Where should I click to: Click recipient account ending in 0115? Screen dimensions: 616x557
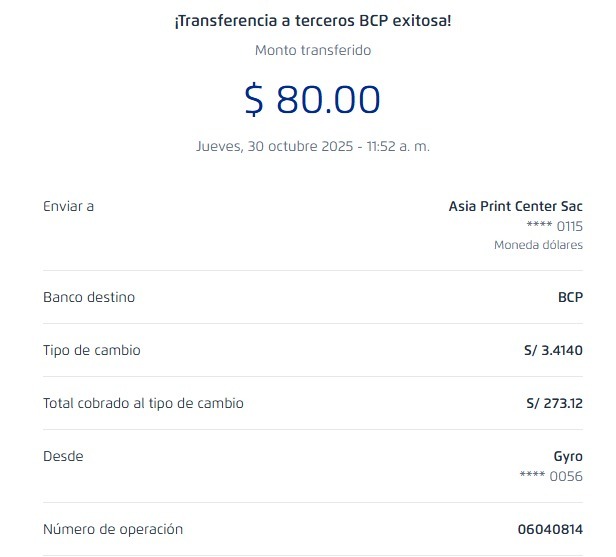(x=554, y=226)
